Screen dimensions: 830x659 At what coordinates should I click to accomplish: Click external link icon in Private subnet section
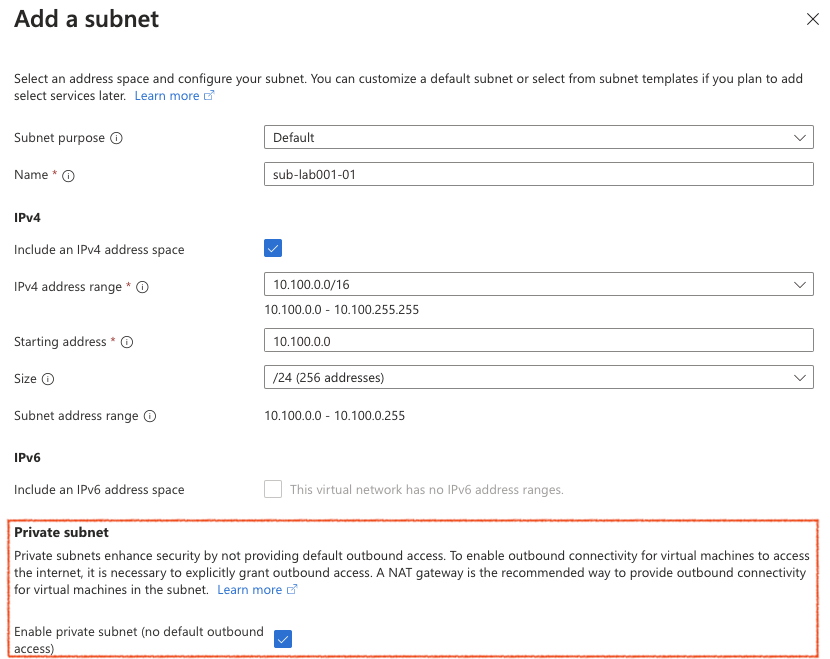[x=292, y=590]
